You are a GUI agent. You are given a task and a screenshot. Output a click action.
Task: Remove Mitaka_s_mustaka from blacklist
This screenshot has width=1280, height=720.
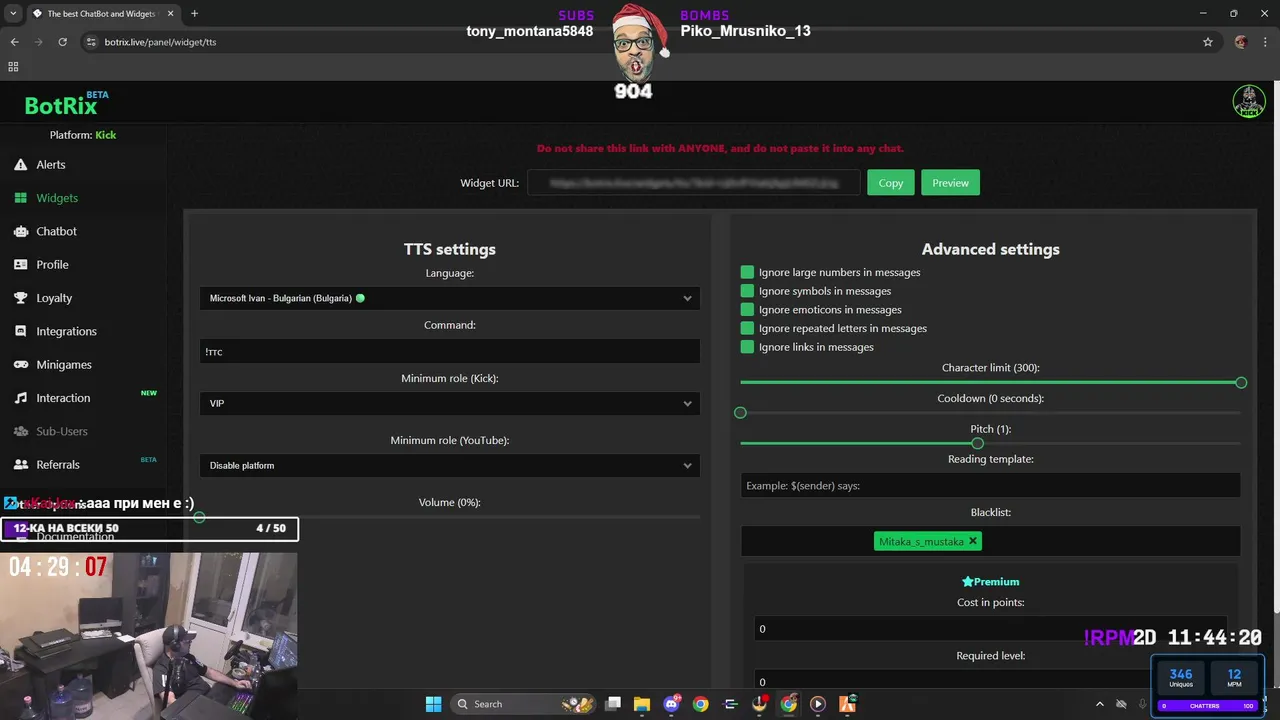pyautogui.click(x=972, y=541)
